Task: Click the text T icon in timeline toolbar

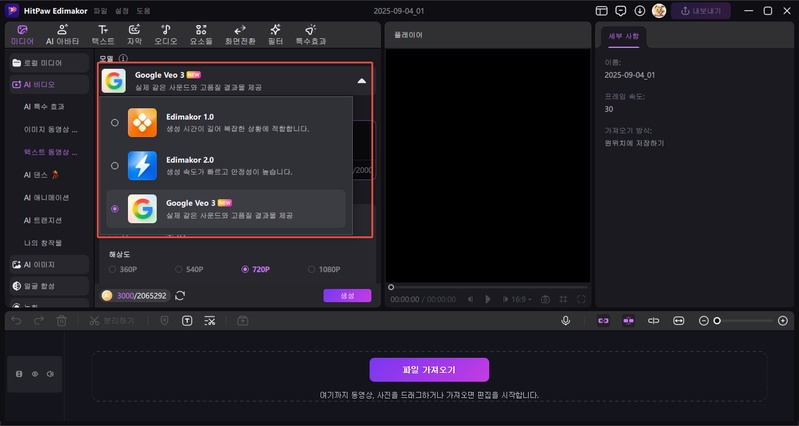Action: [187, 321]
